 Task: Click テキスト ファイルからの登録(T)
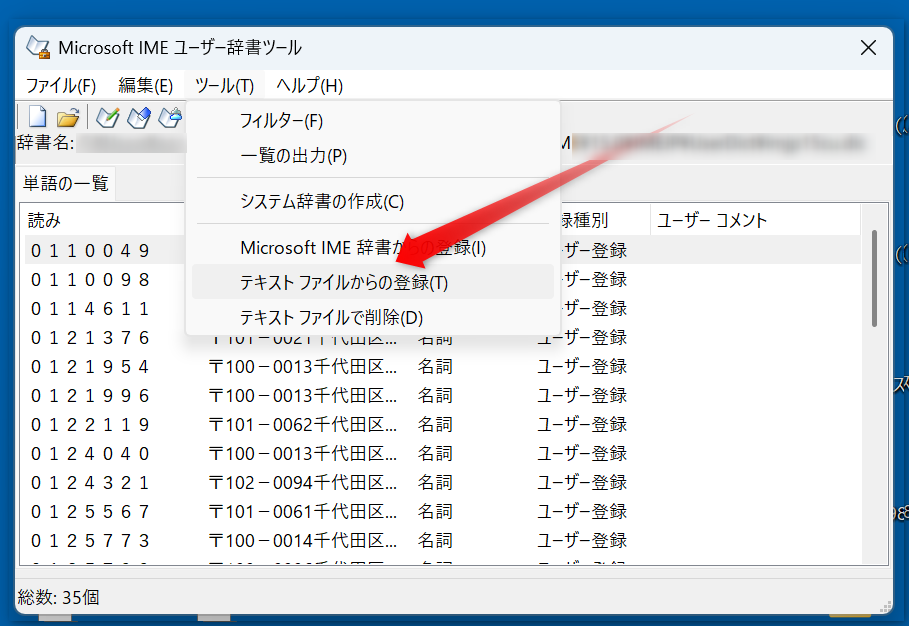[x=373, y=282]
